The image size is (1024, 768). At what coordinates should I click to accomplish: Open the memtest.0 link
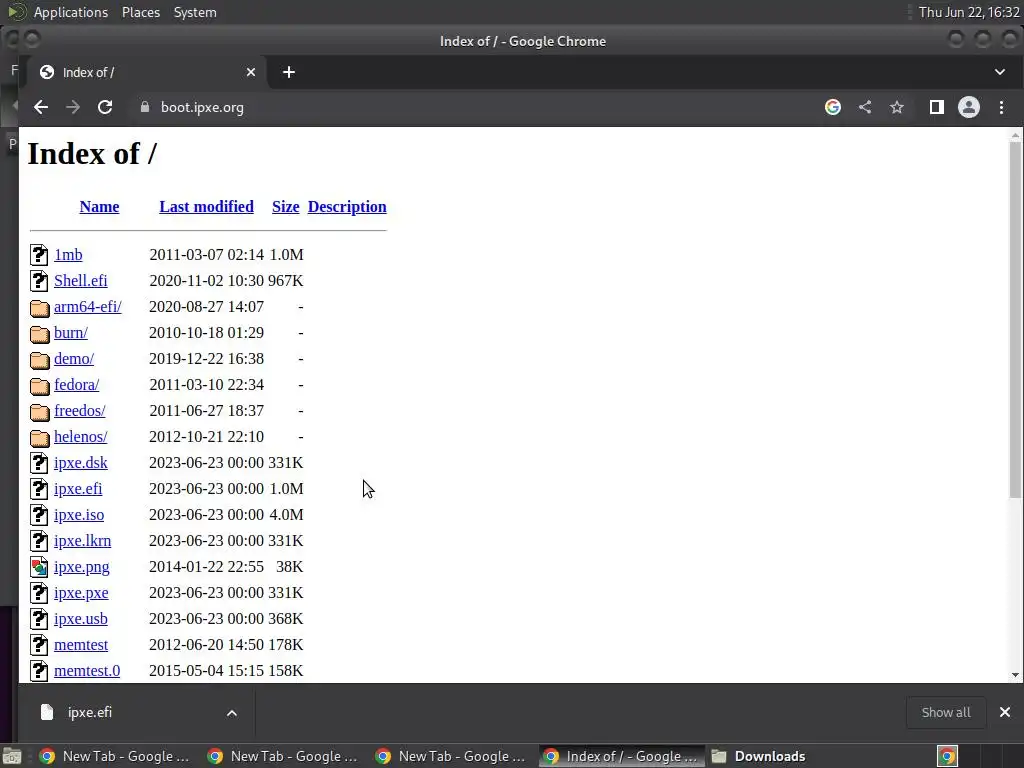click(87, 671)
